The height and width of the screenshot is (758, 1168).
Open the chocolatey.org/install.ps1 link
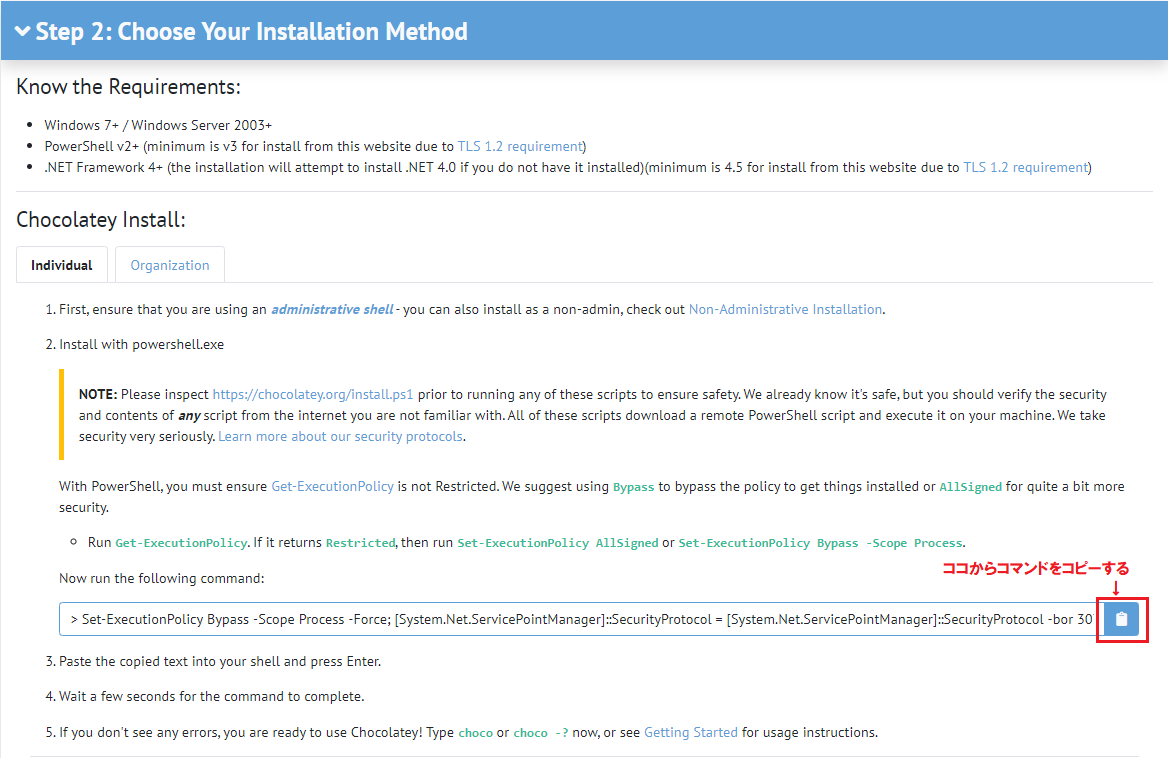[313, 395]
